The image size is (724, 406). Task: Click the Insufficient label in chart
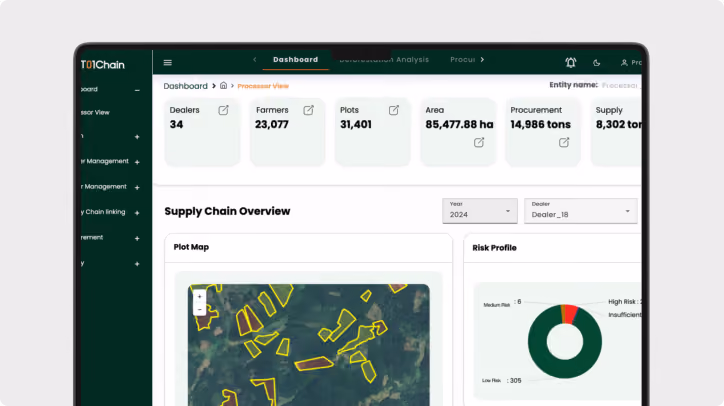[x=625, y=315]
